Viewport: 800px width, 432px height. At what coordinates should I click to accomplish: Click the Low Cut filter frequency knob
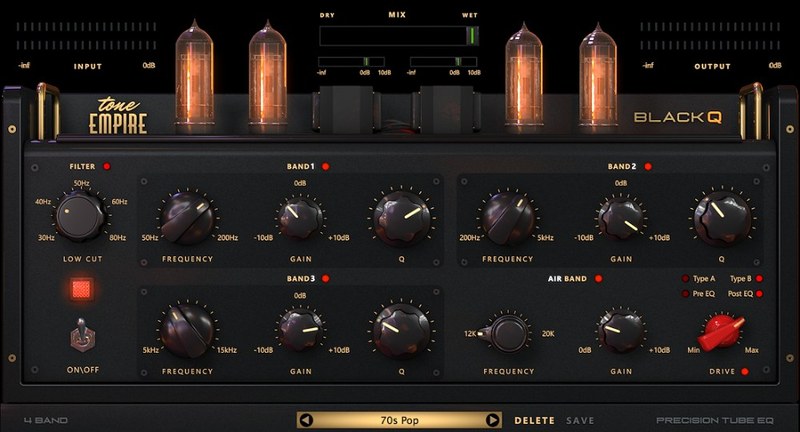click(x=80, y=216)
